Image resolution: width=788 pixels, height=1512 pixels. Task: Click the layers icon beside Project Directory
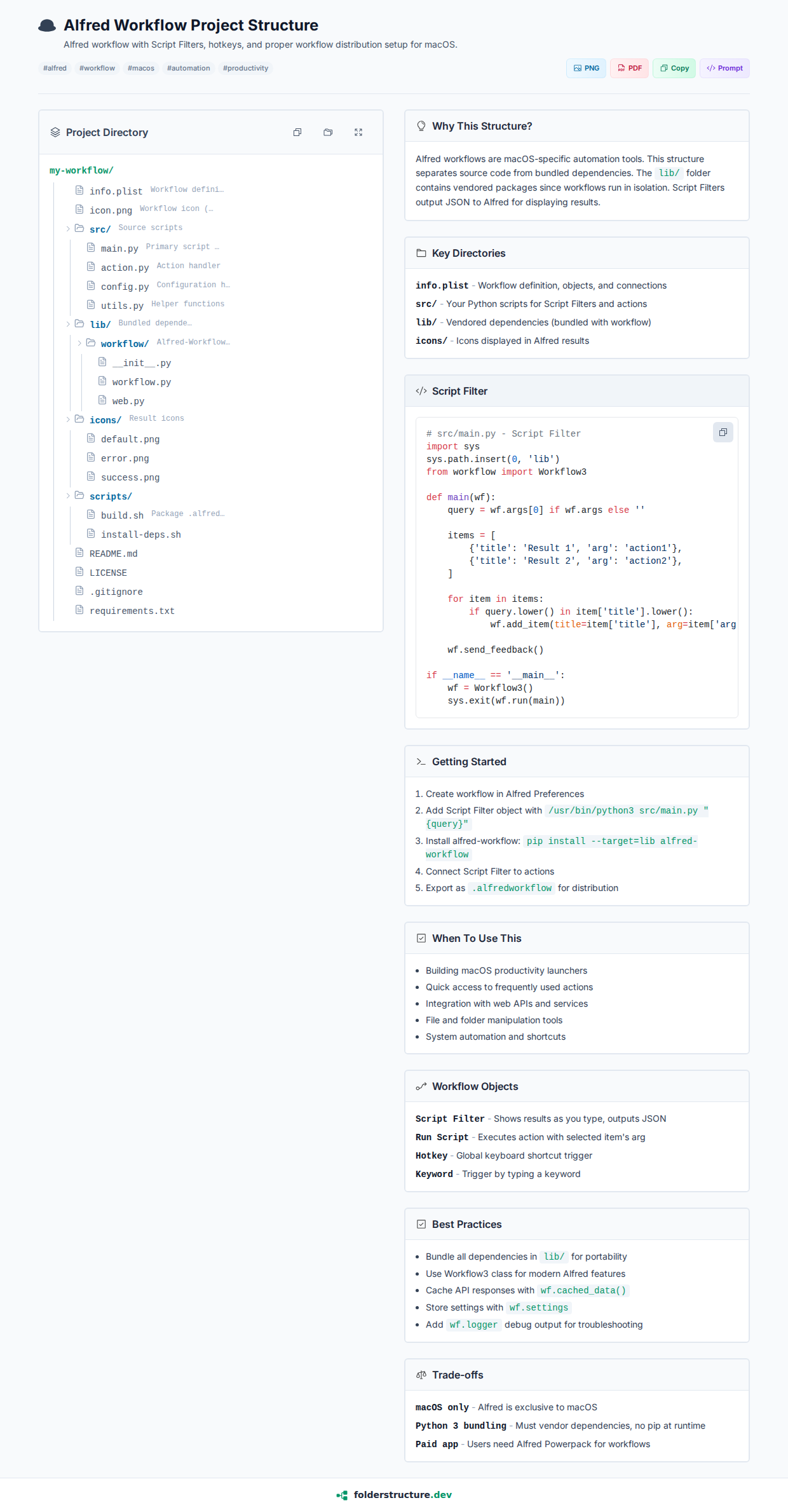tap(55, 132)
